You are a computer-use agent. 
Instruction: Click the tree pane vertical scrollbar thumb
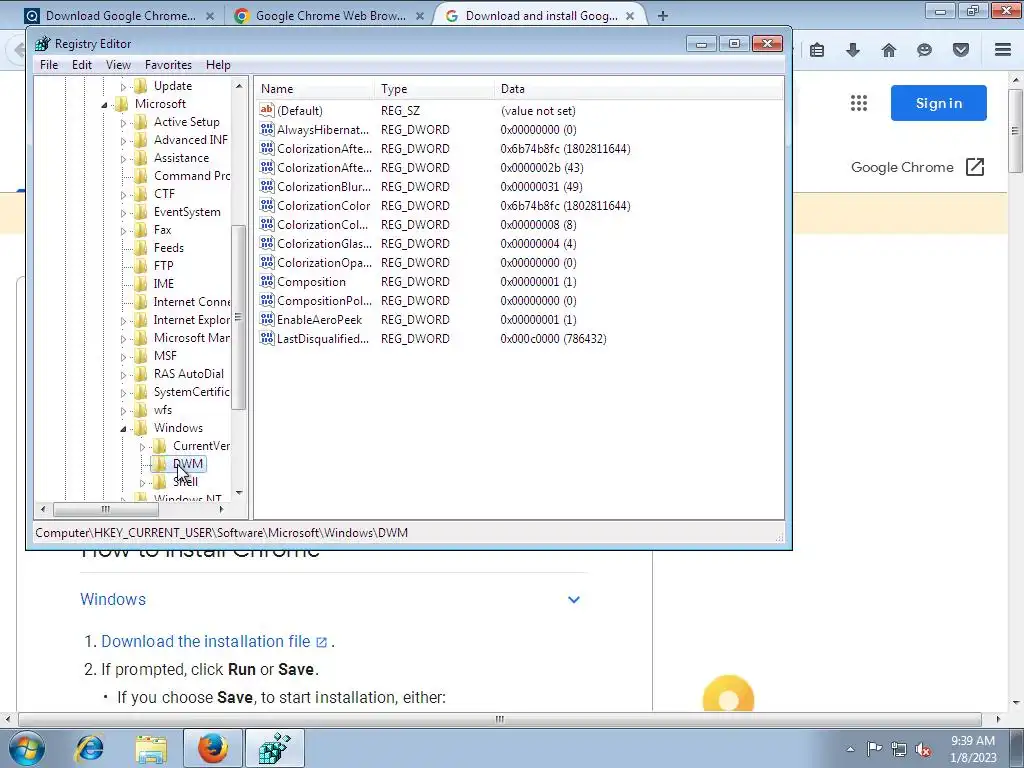[238, 317]
